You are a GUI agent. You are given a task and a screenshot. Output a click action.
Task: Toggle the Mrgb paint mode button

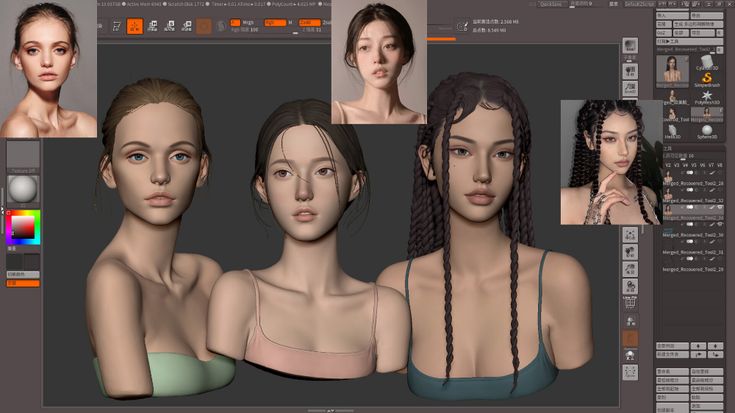click(248, 23)
